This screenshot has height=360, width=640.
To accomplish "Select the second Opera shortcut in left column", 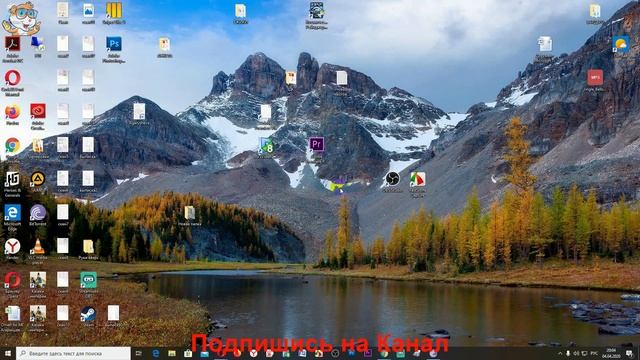I will pyautogui.click(x=12, y=280).
